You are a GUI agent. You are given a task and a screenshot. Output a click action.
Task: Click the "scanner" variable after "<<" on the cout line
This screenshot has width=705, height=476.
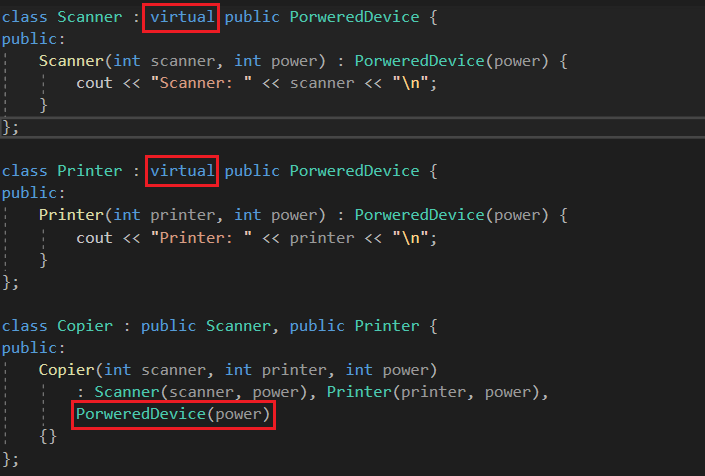322,83
